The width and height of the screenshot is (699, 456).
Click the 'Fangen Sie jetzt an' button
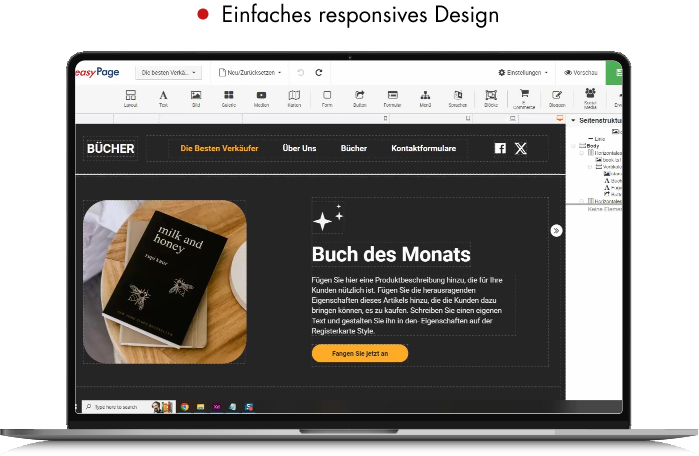[x=360, y=353]
